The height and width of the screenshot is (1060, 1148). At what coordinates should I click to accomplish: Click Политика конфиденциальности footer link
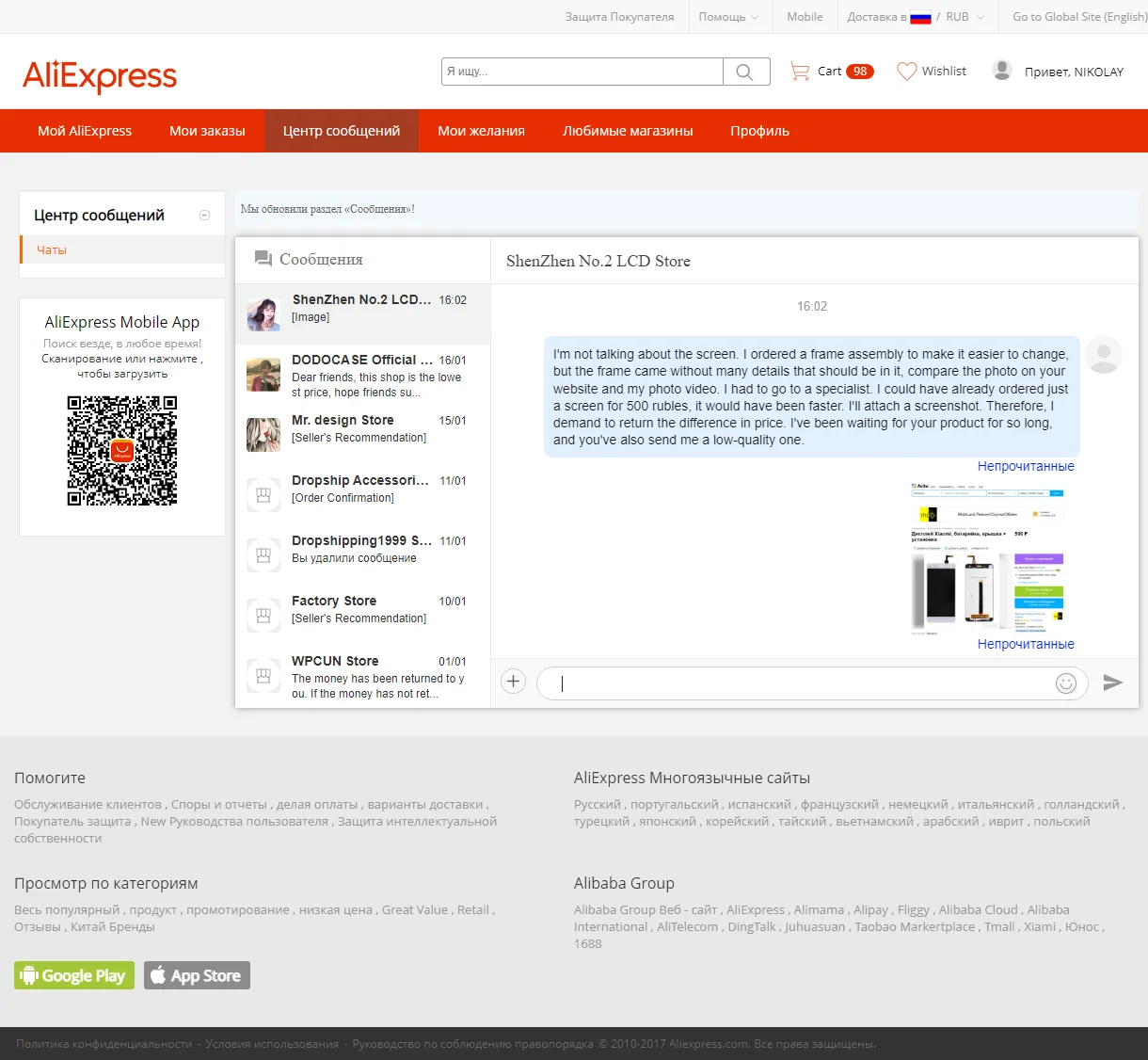104,1043
